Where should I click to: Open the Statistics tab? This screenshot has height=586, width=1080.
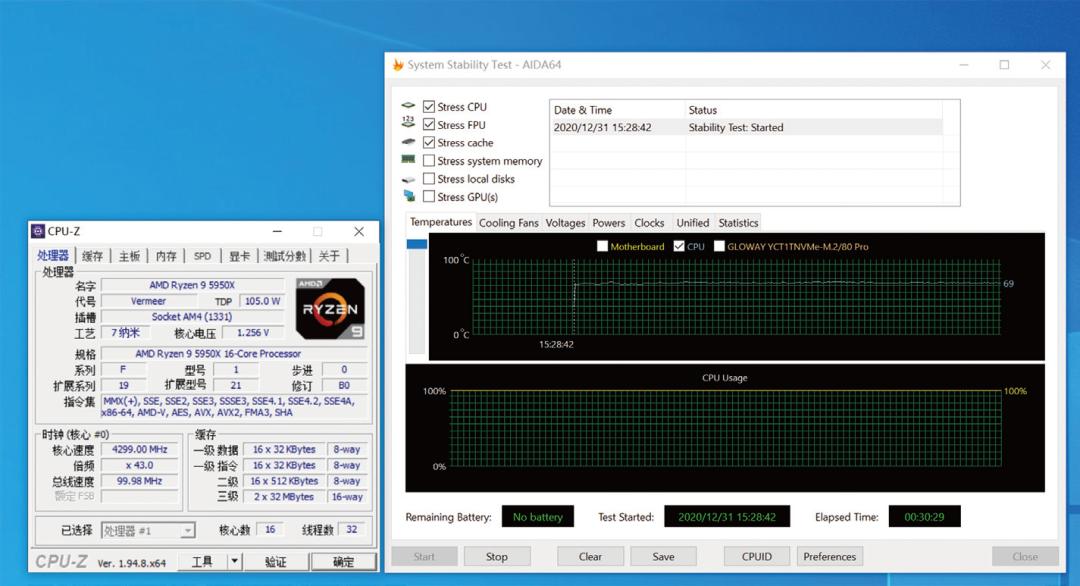pos(738,223)
